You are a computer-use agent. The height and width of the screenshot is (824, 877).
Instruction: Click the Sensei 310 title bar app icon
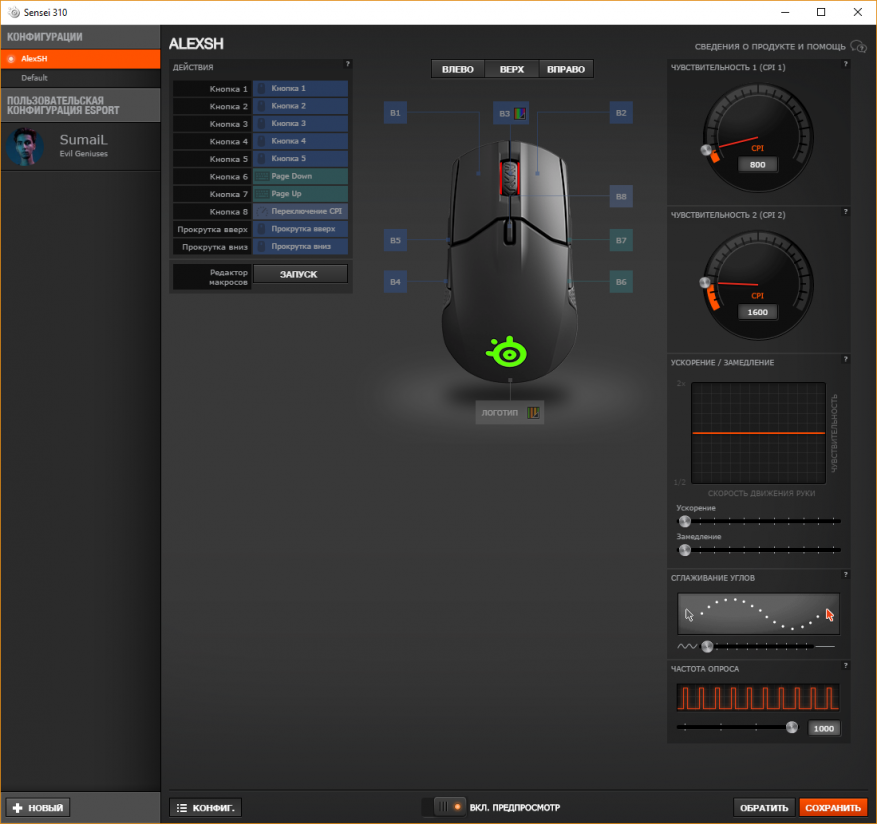tap(14, 12)
